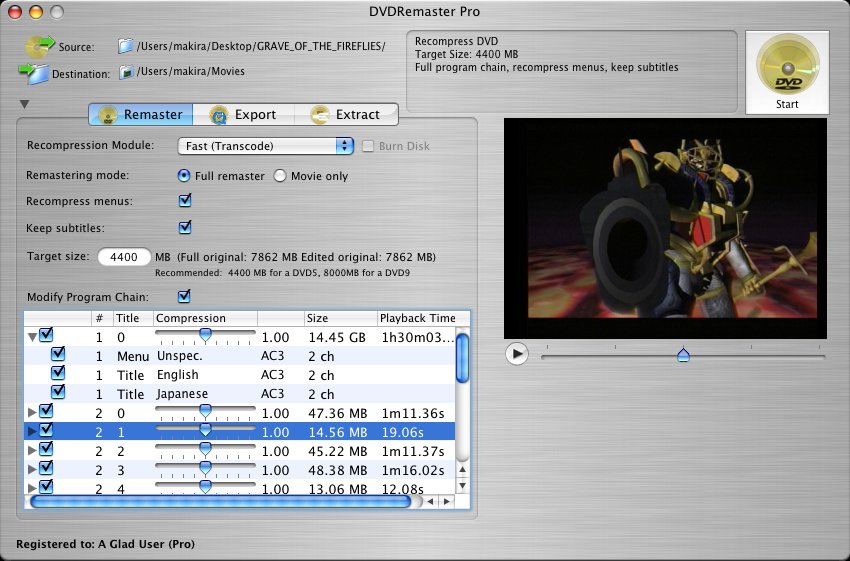Click compression slider of the 14.56 MB row
850x561 pixels.
[205, 431]
